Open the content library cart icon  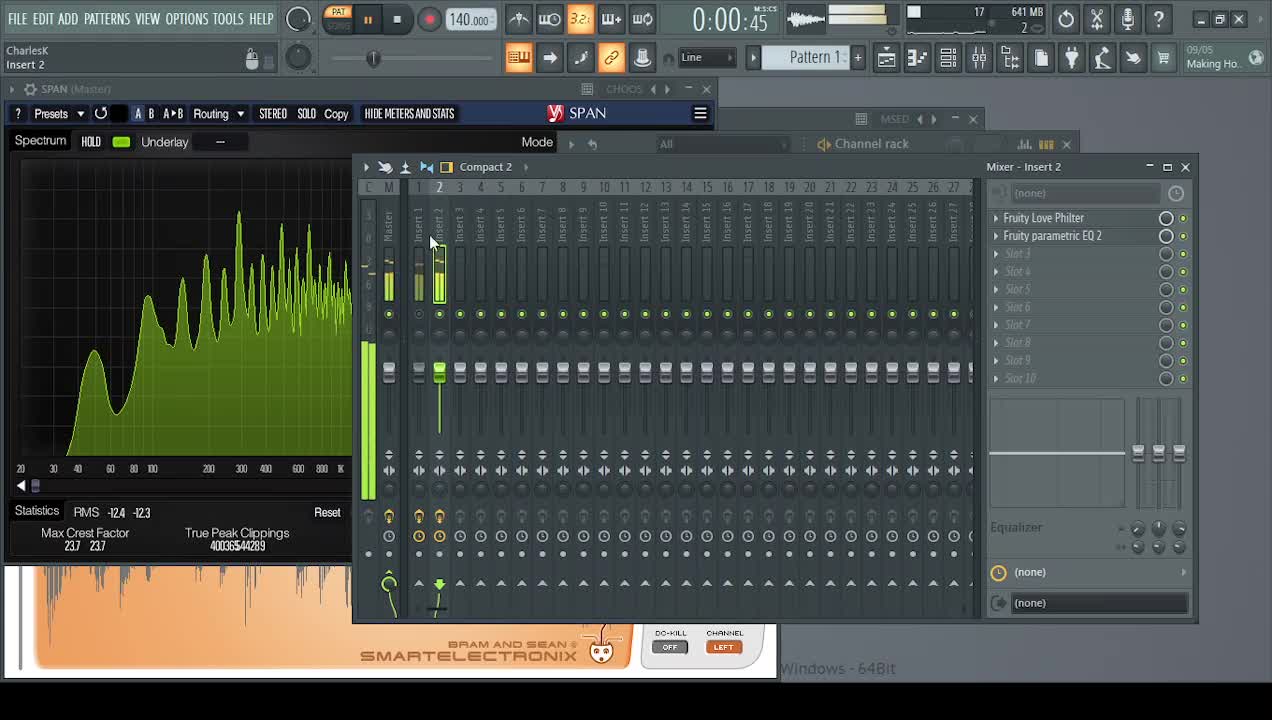(x=1163, y=58)
